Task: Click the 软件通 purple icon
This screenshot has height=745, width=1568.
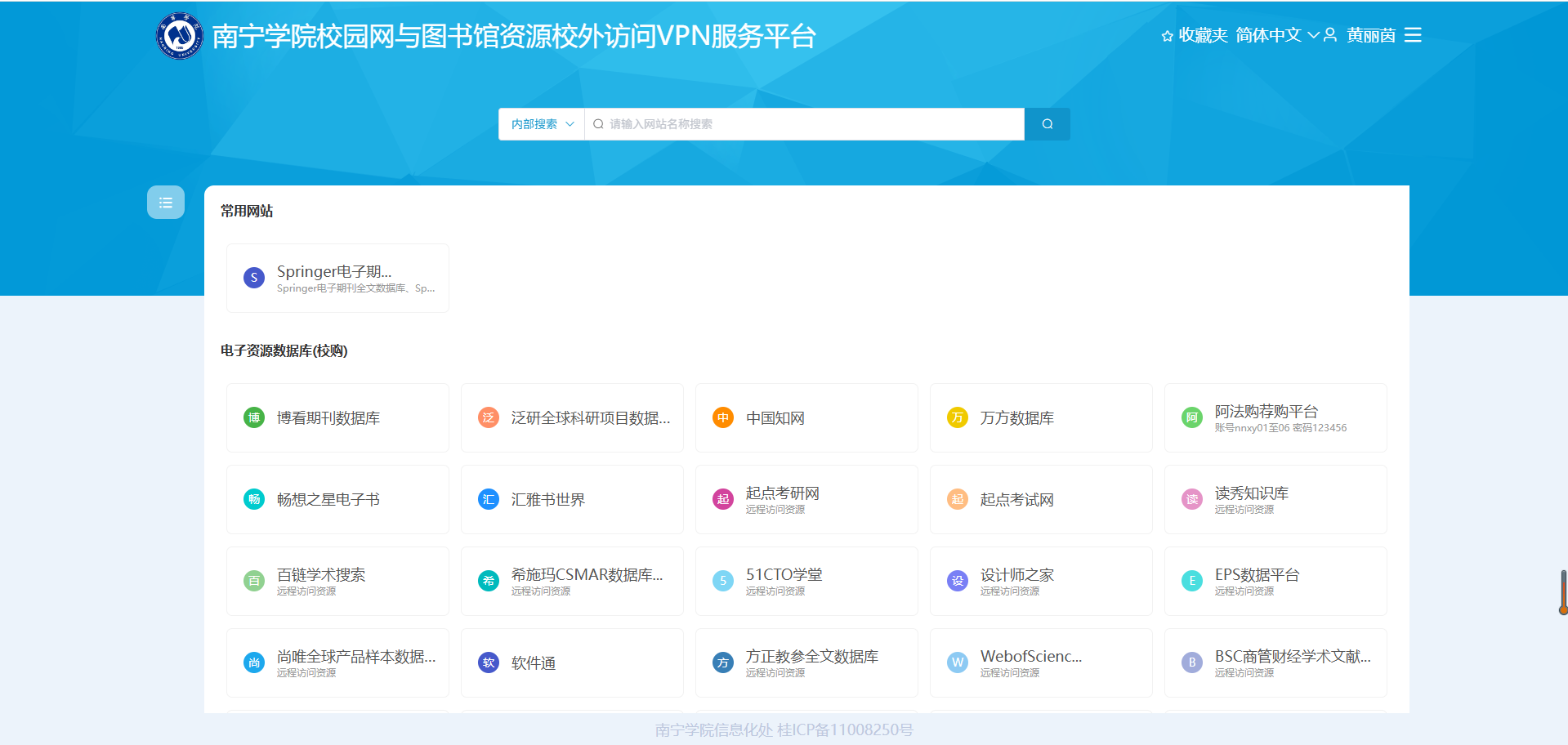Action: point(489,662)
